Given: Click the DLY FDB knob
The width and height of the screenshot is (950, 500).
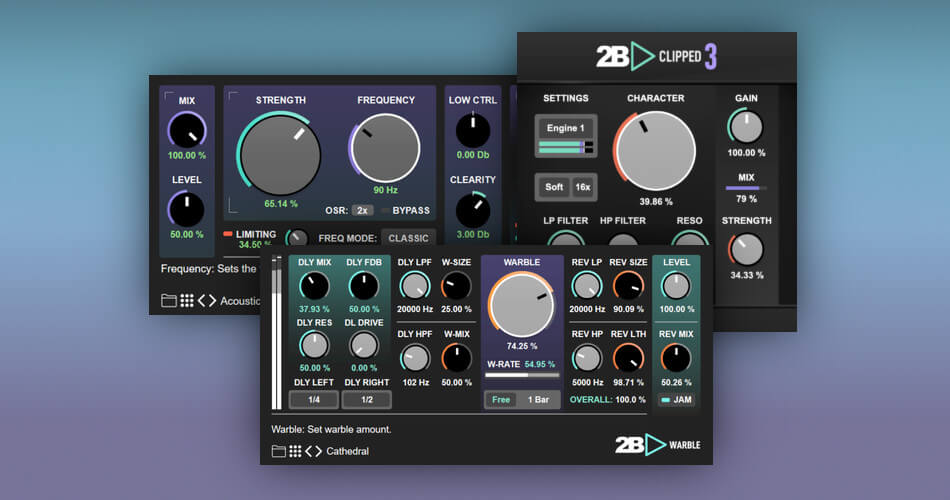Looking at the screenshot, I should coord(364,286).
